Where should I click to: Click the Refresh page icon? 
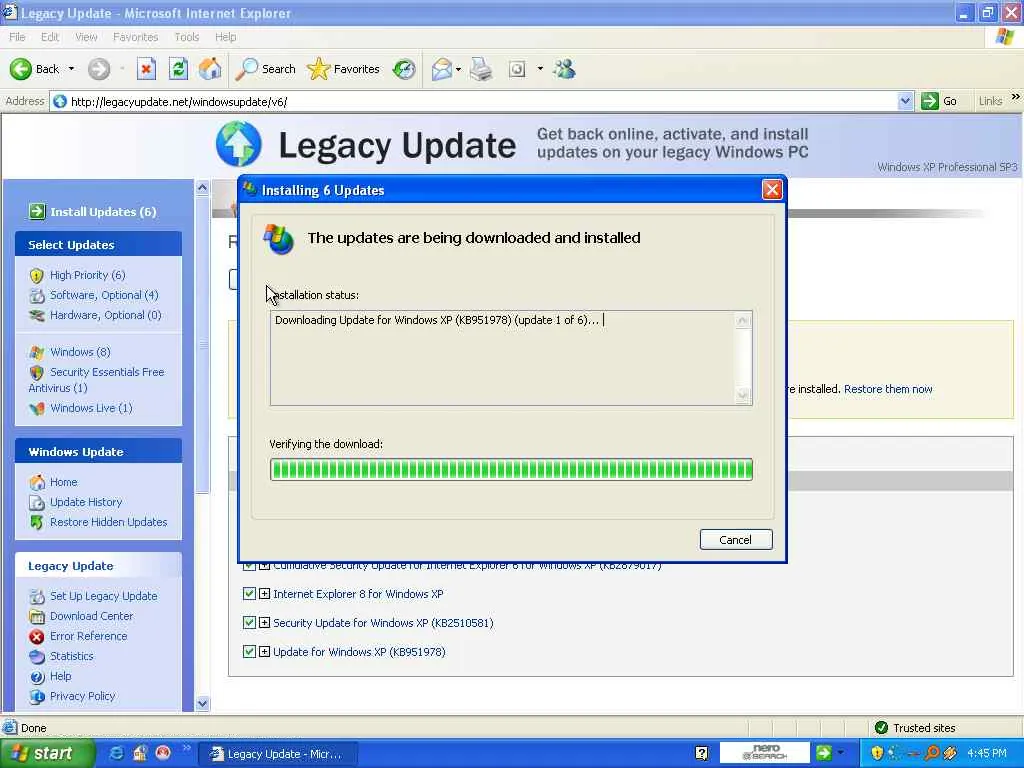pos(178,69)
